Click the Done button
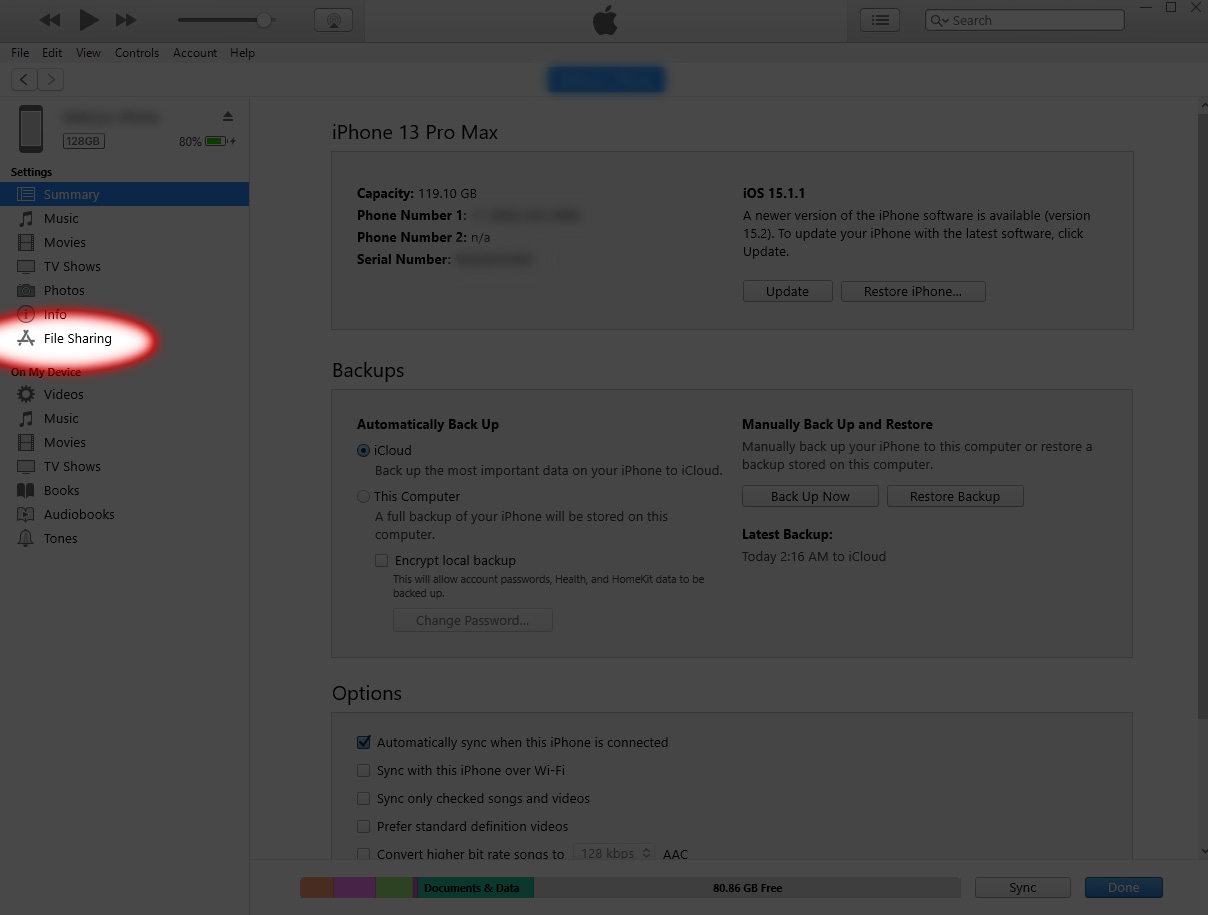Screen dimensions: 1208x915 click(1123, 888)
